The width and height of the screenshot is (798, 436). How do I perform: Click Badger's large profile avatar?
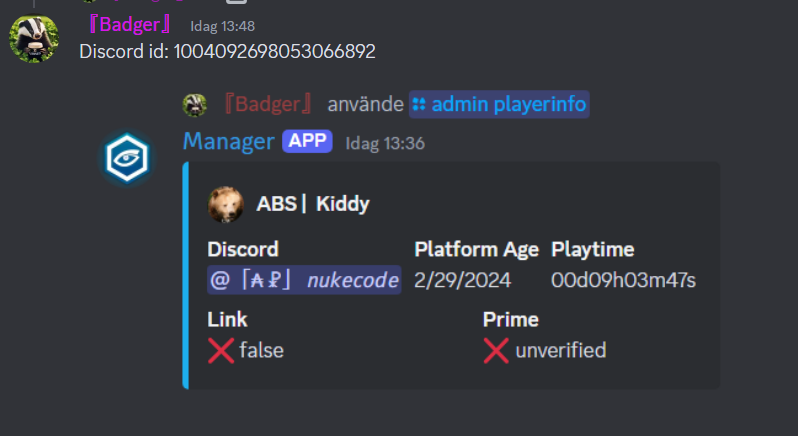(33, 40)
